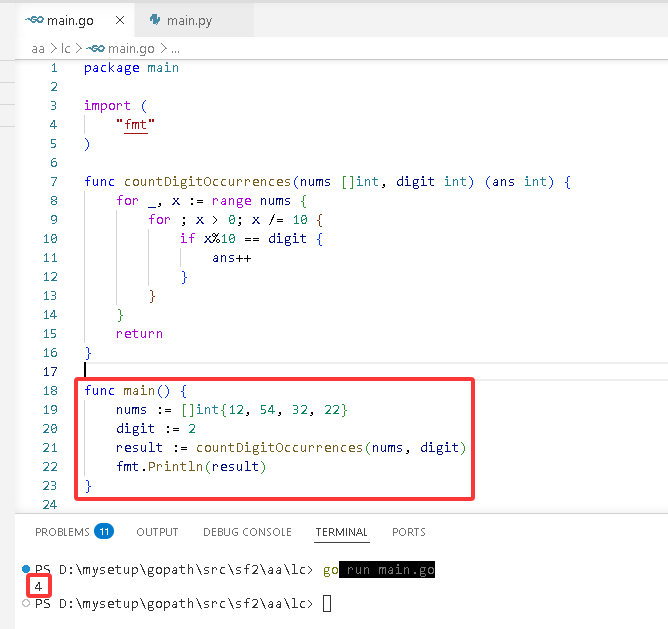This screenshot has width=668, height=629.
Task: Click line number 7 in the gutter
Action: pyautogui.click(x=54, y=182)
